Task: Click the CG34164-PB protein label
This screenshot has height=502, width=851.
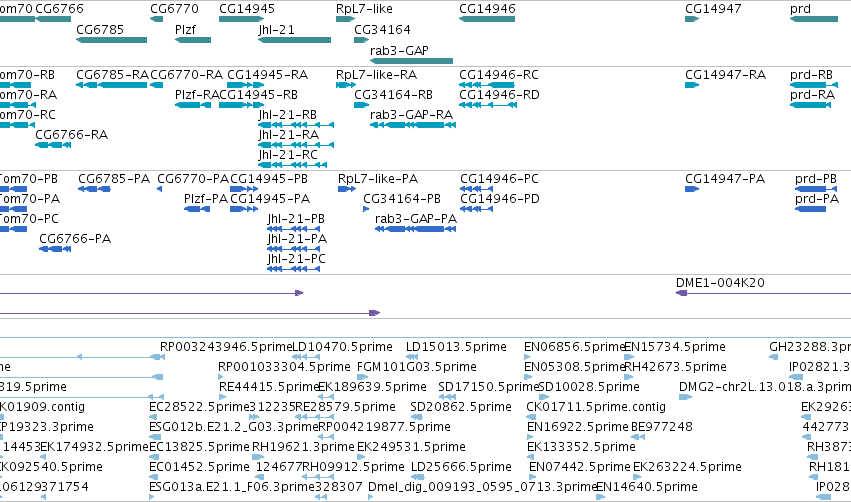Action: (402, 199)
